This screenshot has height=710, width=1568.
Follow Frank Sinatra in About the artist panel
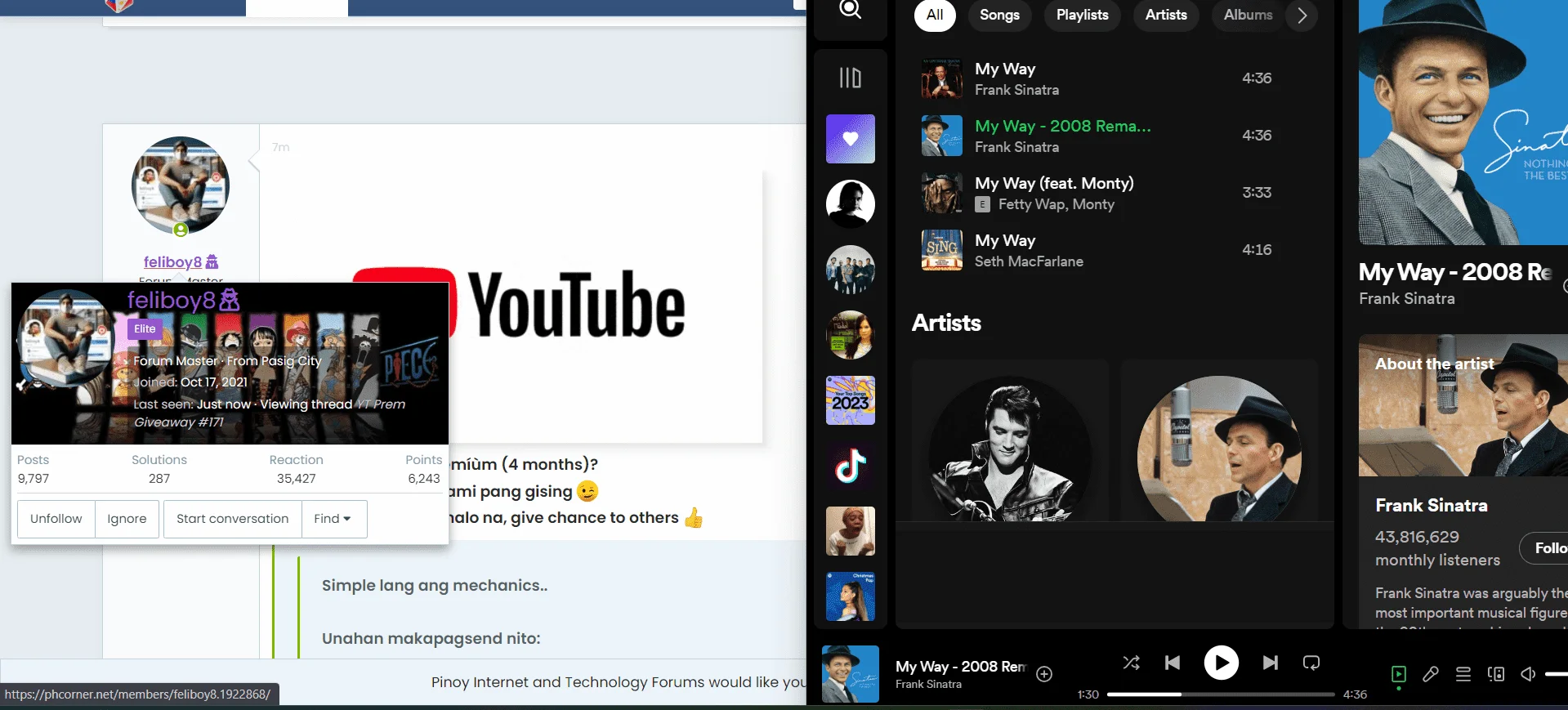coord(1544,548)
